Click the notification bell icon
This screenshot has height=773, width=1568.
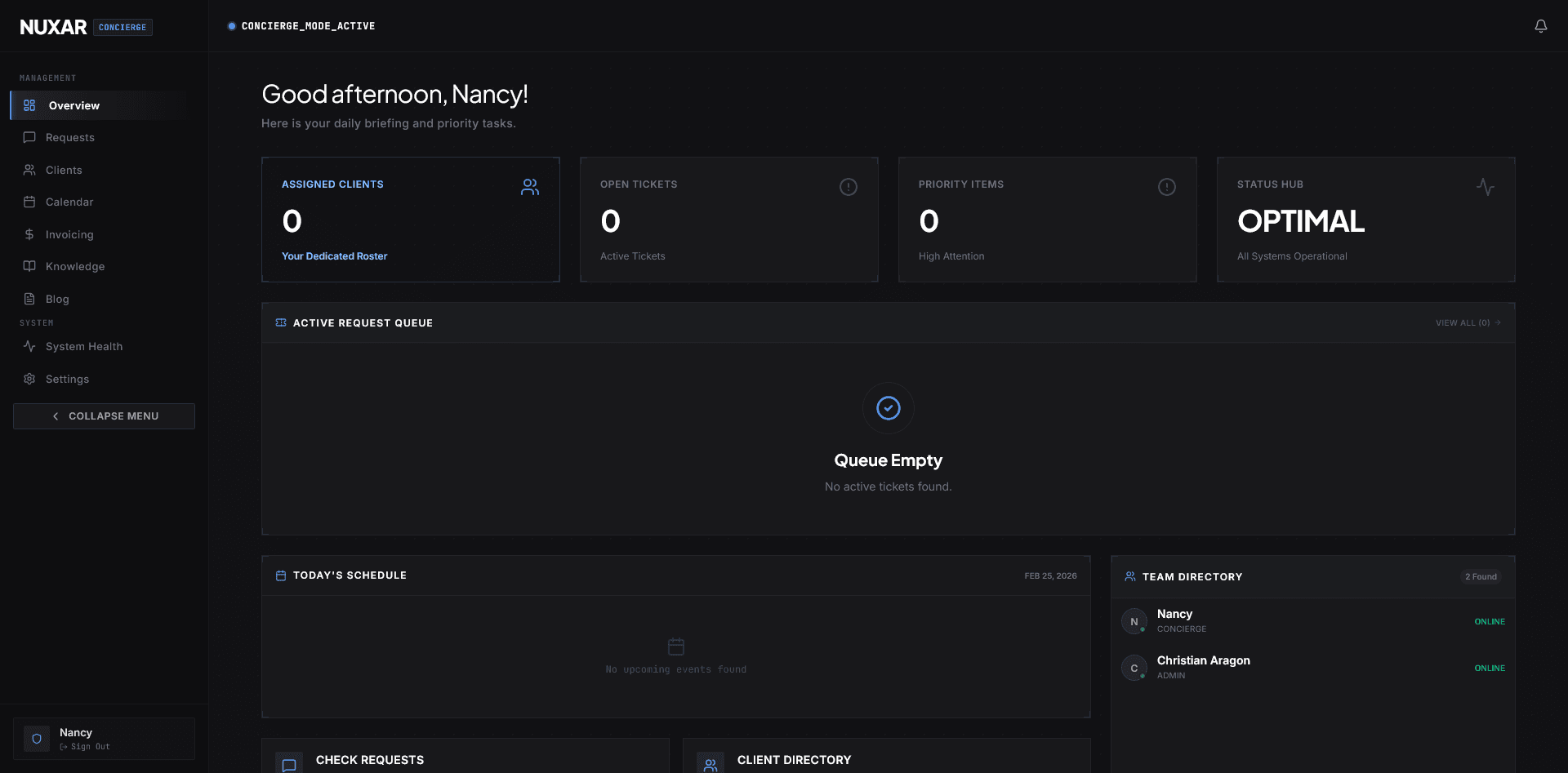point(1540,26)
